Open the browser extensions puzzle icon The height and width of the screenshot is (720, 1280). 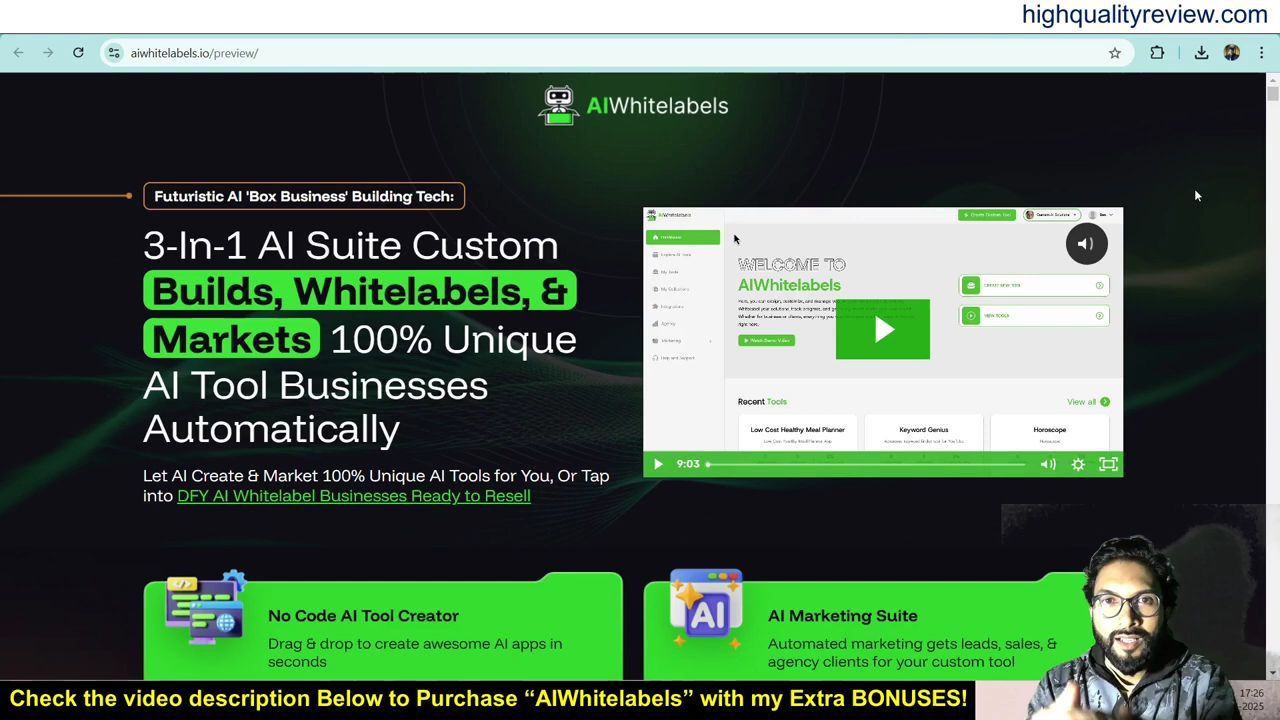point(1157,53)
